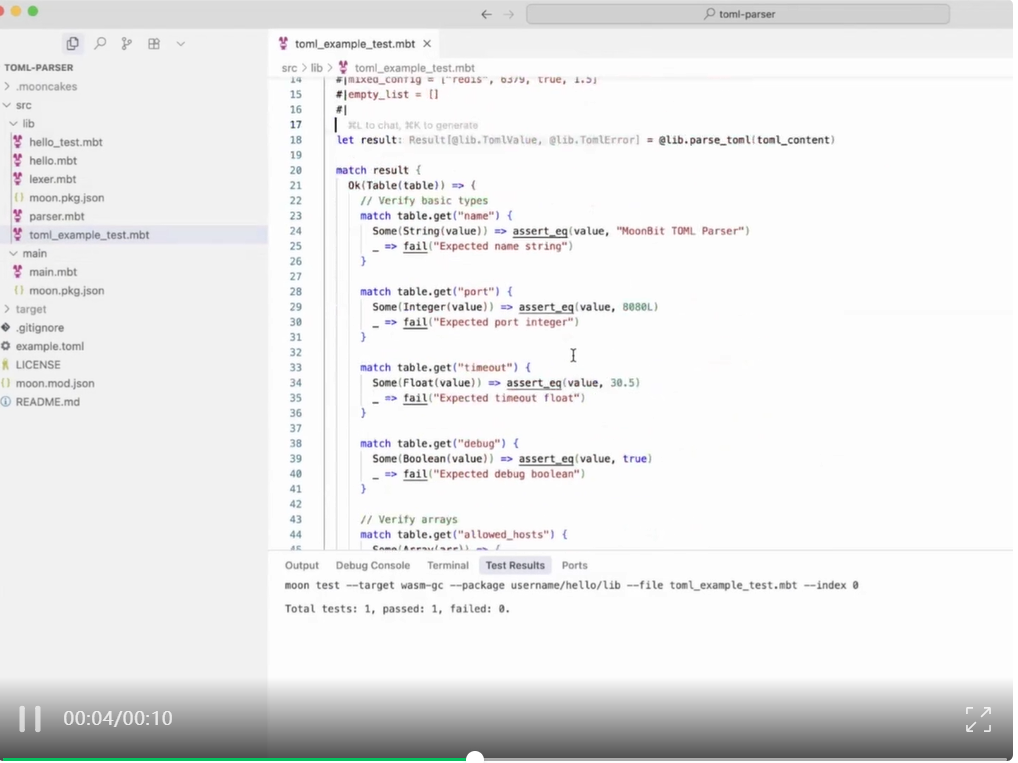Open hello.mbt file

[53, 160]
